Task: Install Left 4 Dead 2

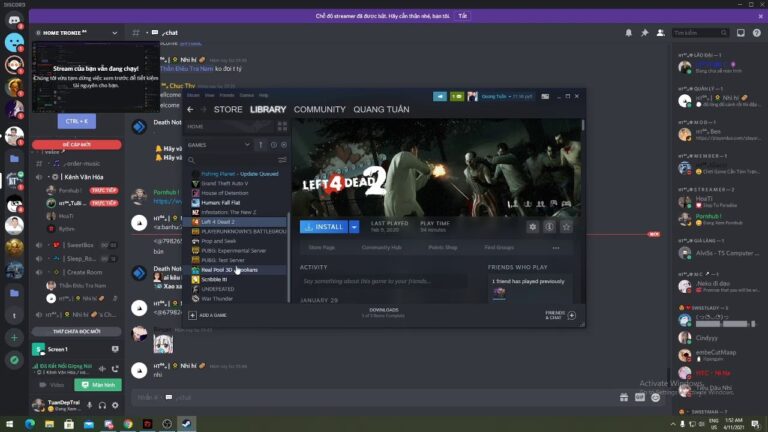Action: (324, 227)
